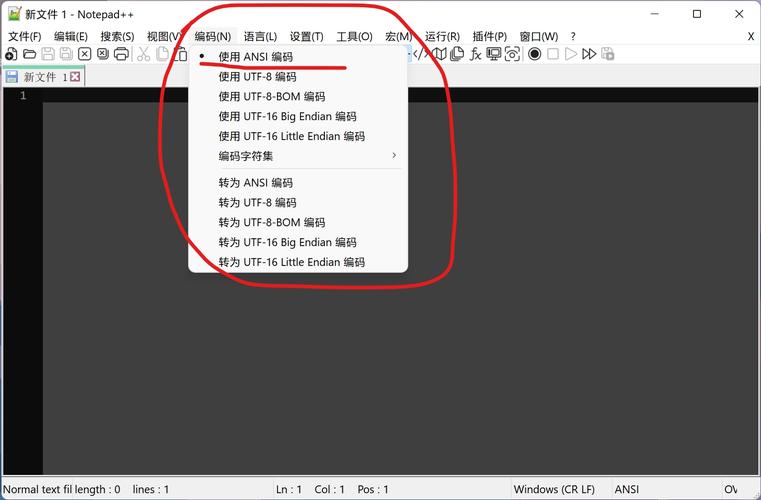Click the Save file toolbar icon

click(x=48, y=54)
